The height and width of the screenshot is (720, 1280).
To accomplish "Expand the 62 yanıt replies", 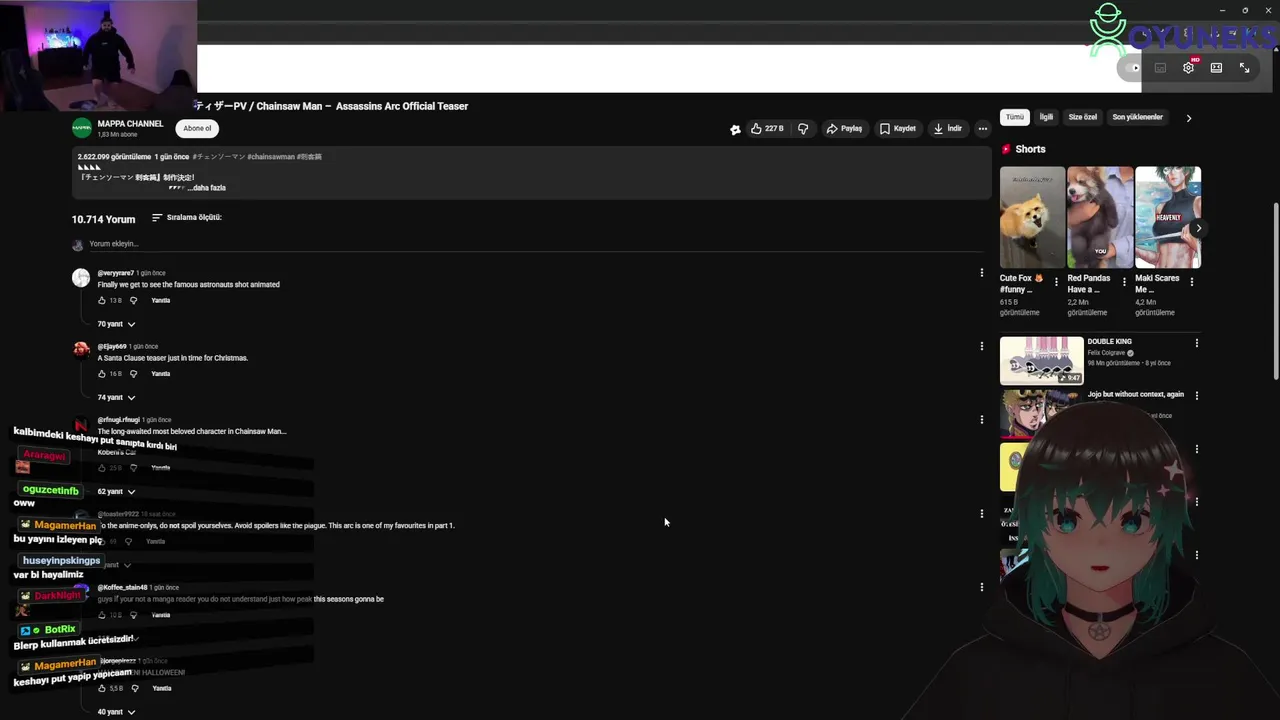I will click(x=116, y=491).
